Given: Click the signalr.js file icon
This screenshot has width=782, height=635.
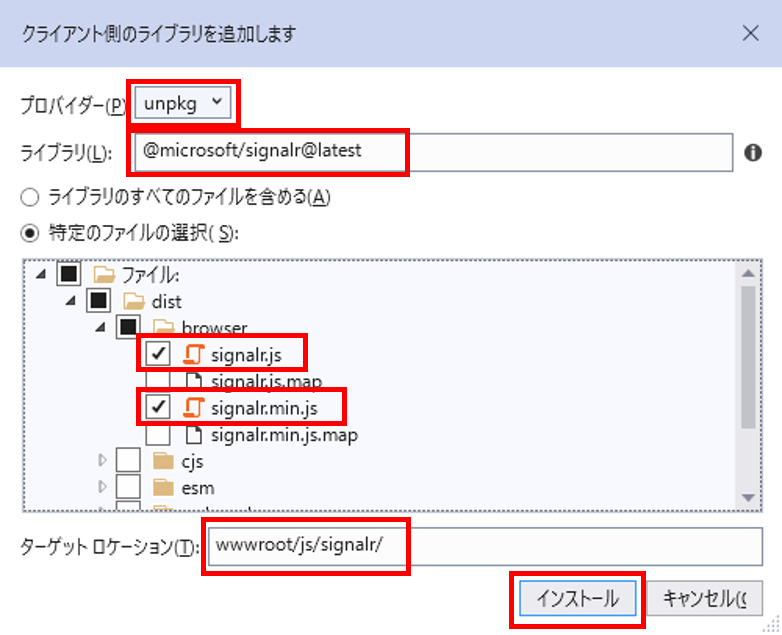Looking at the screenshot, I should click(x=194, y=353).
